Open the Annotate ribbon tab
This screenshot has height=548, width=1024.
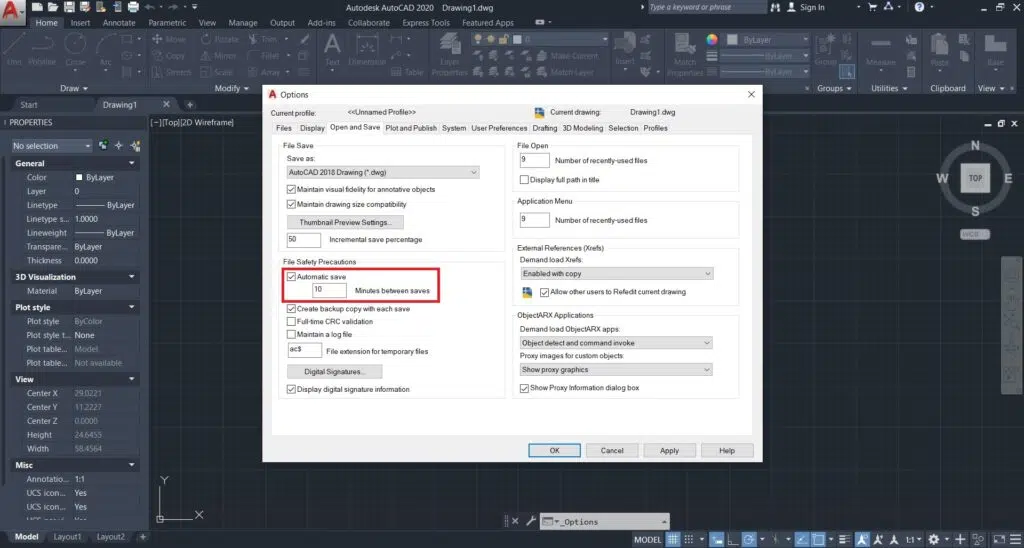119,22
